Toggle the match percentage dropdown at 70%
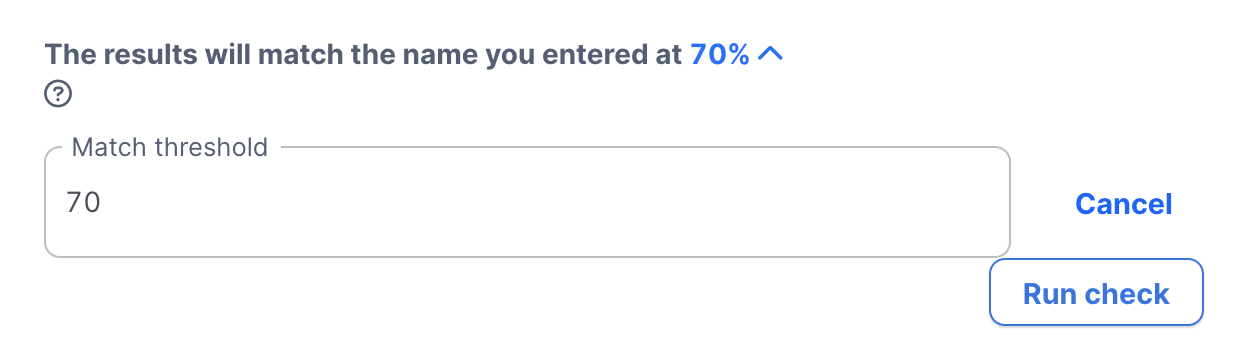This screenshot has height=360, width=1246. pos(736,55)
